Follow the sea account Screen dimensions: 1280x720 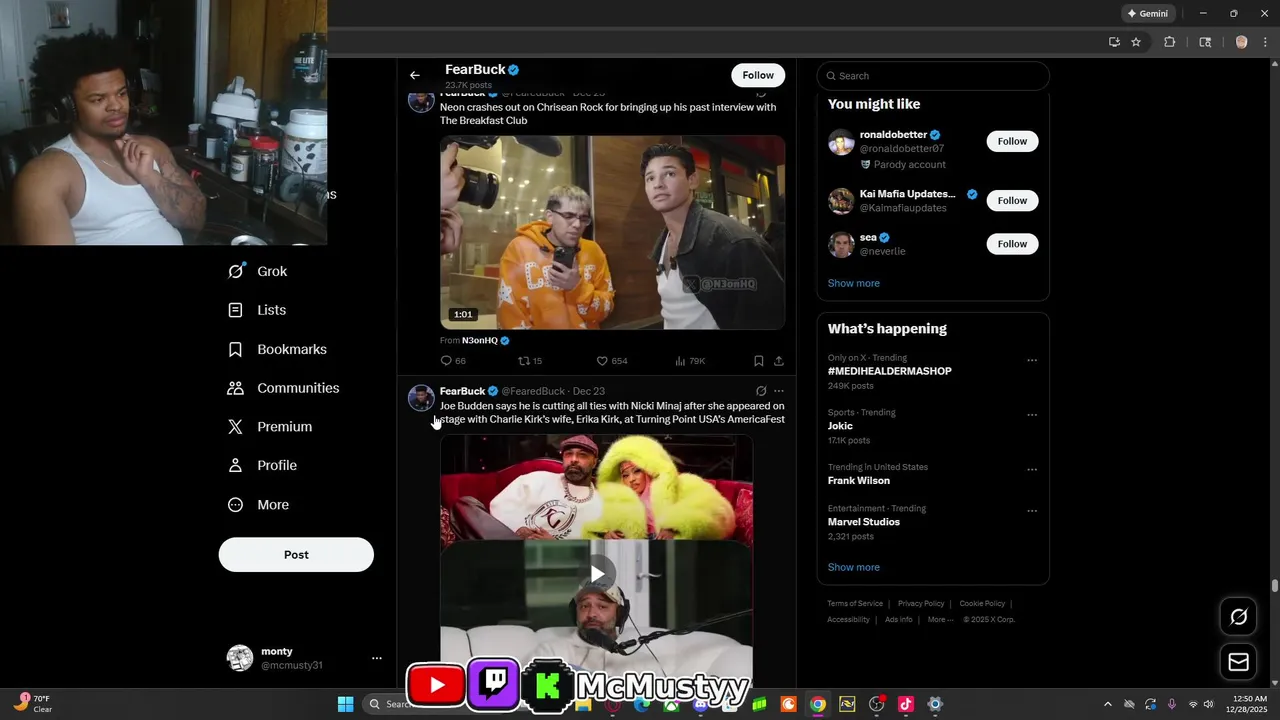[1012, 244]
